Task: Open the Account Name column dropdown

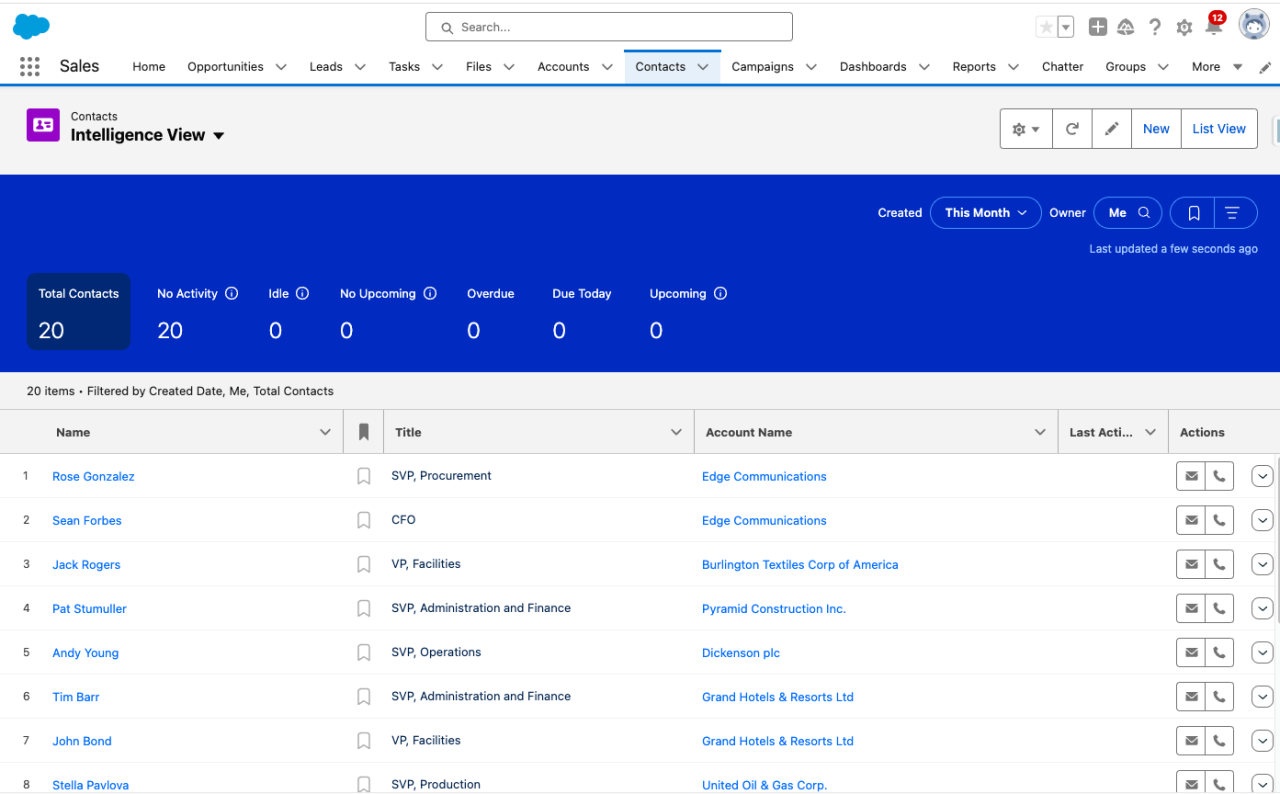Action: coord(1040,432)
